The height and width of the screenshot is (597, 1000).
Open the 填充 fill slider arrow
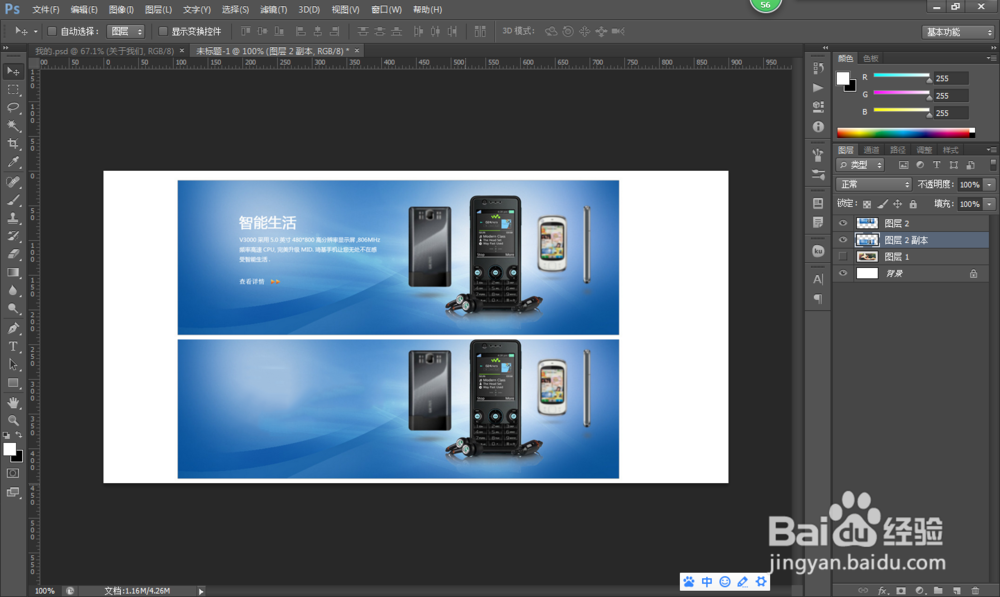coord(989,204)
